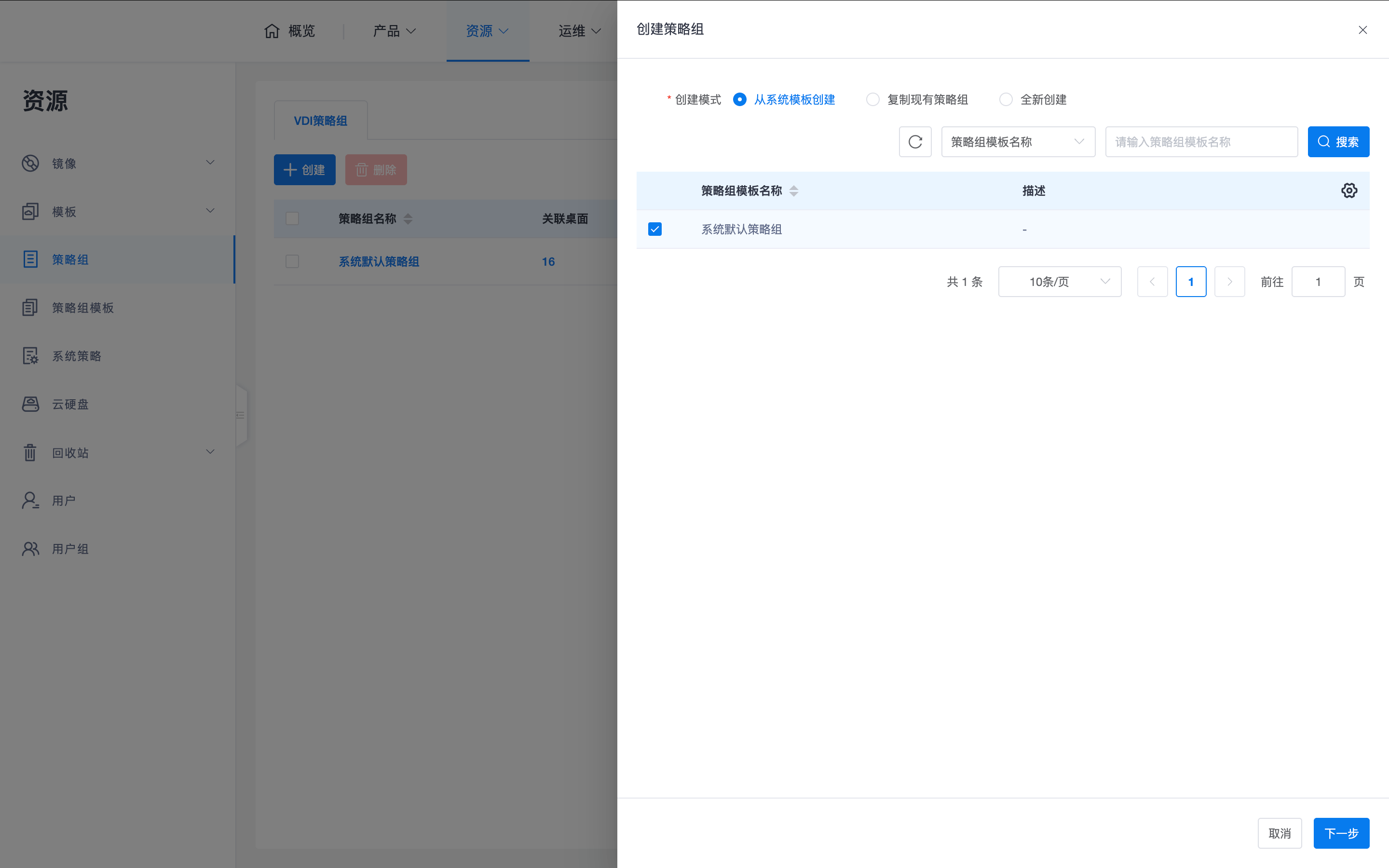1389x868 pixels.
Task: Click the 下一步 button
Action: 1341,833
